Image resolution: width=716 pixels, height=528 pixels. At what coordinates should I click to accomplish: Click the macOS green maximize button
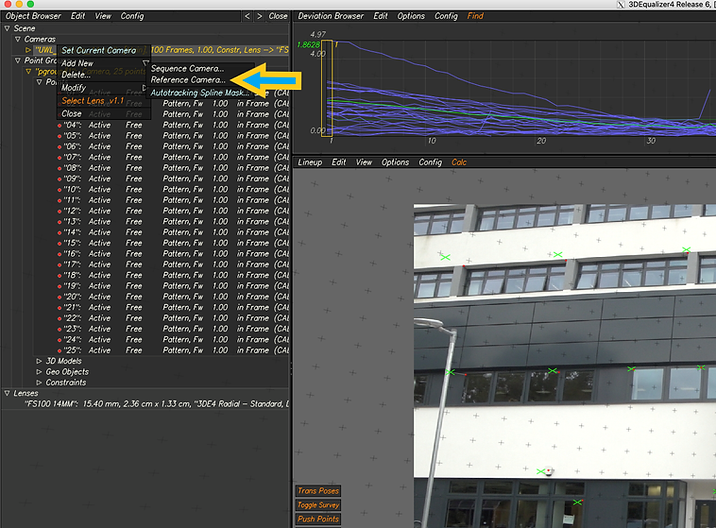click(x=30, y=4)
